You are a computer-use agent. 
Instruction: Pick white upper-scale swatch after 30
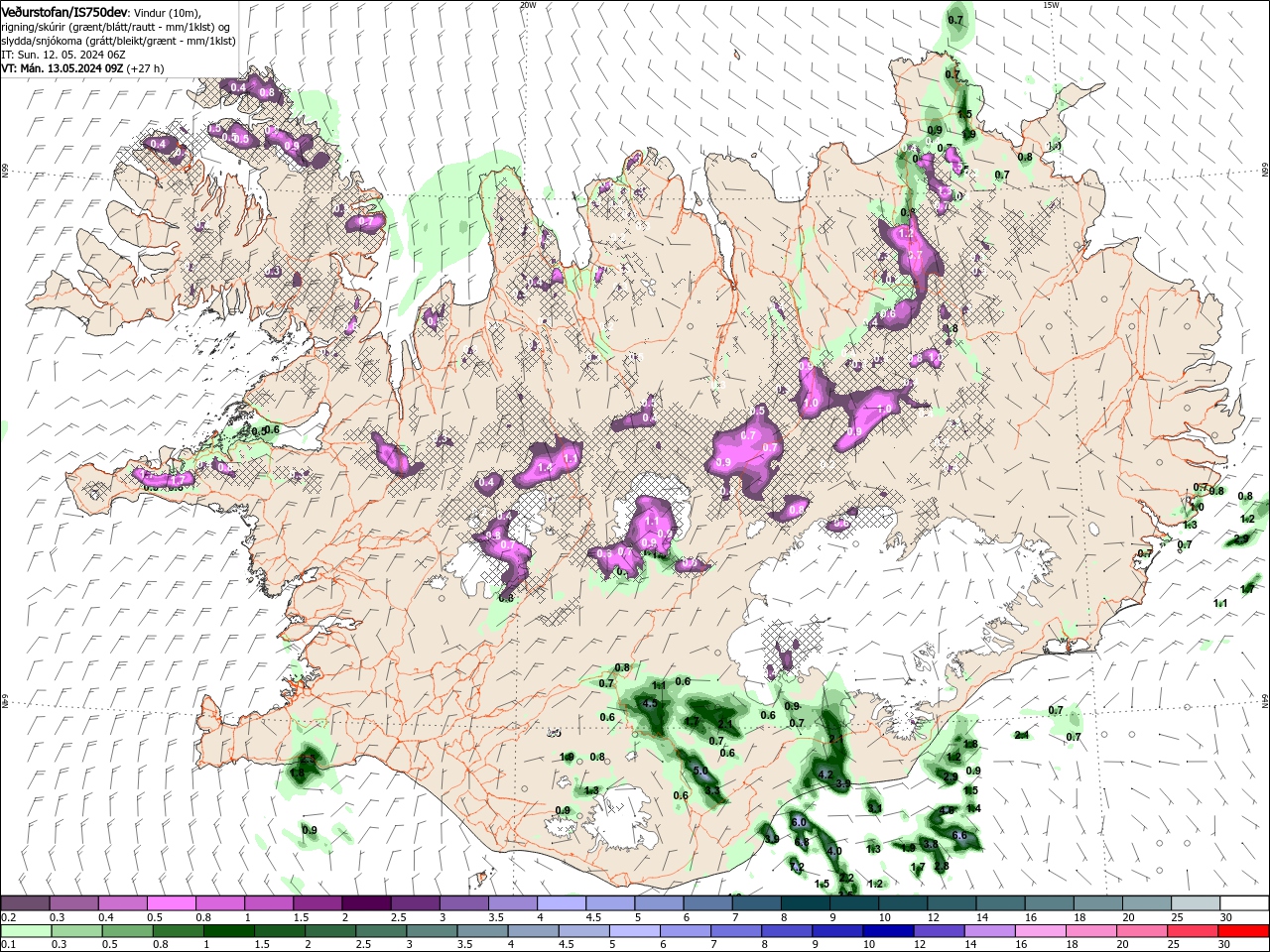click(x=1244, y=903)
